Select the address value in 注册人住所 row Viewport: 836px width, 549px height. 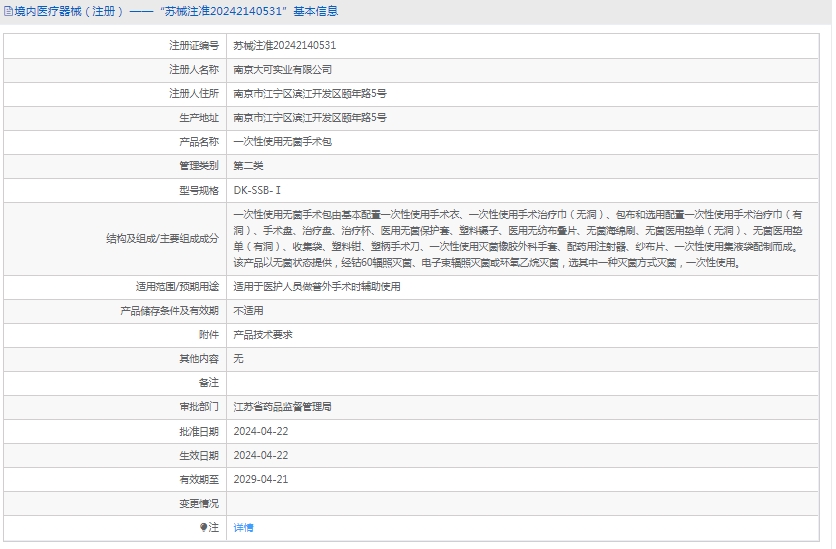(x=309, y=94)
